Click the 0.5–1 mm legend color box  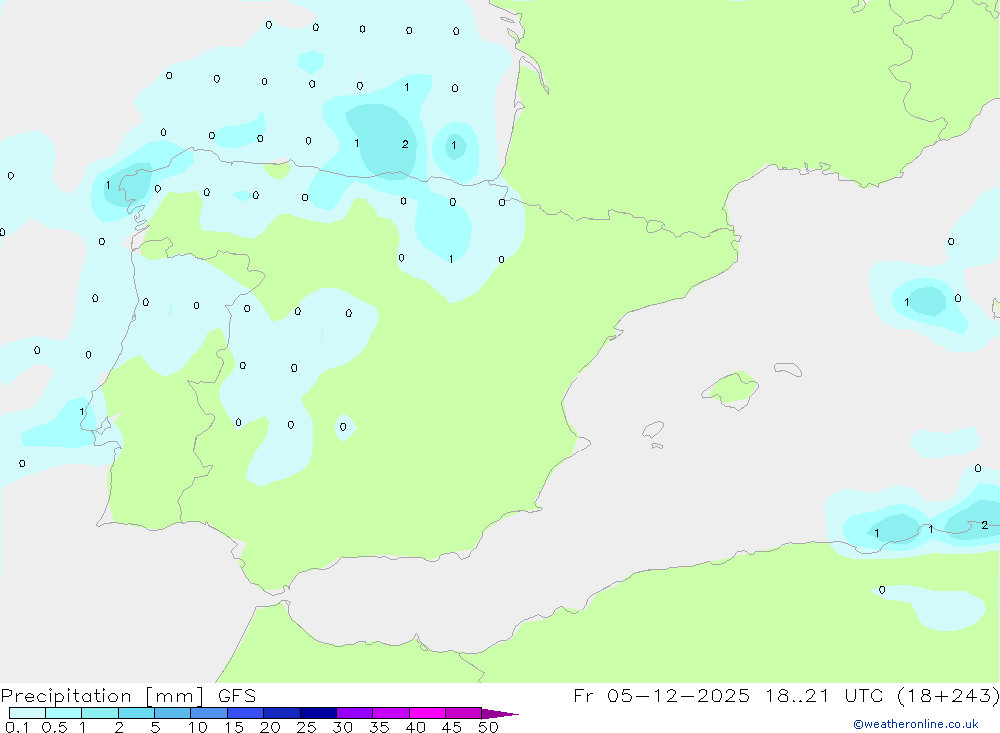tap(64, 713)
